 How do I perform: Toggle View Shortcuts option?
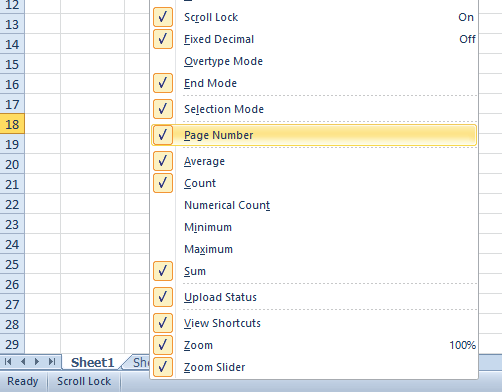click(x=314, y=323)
